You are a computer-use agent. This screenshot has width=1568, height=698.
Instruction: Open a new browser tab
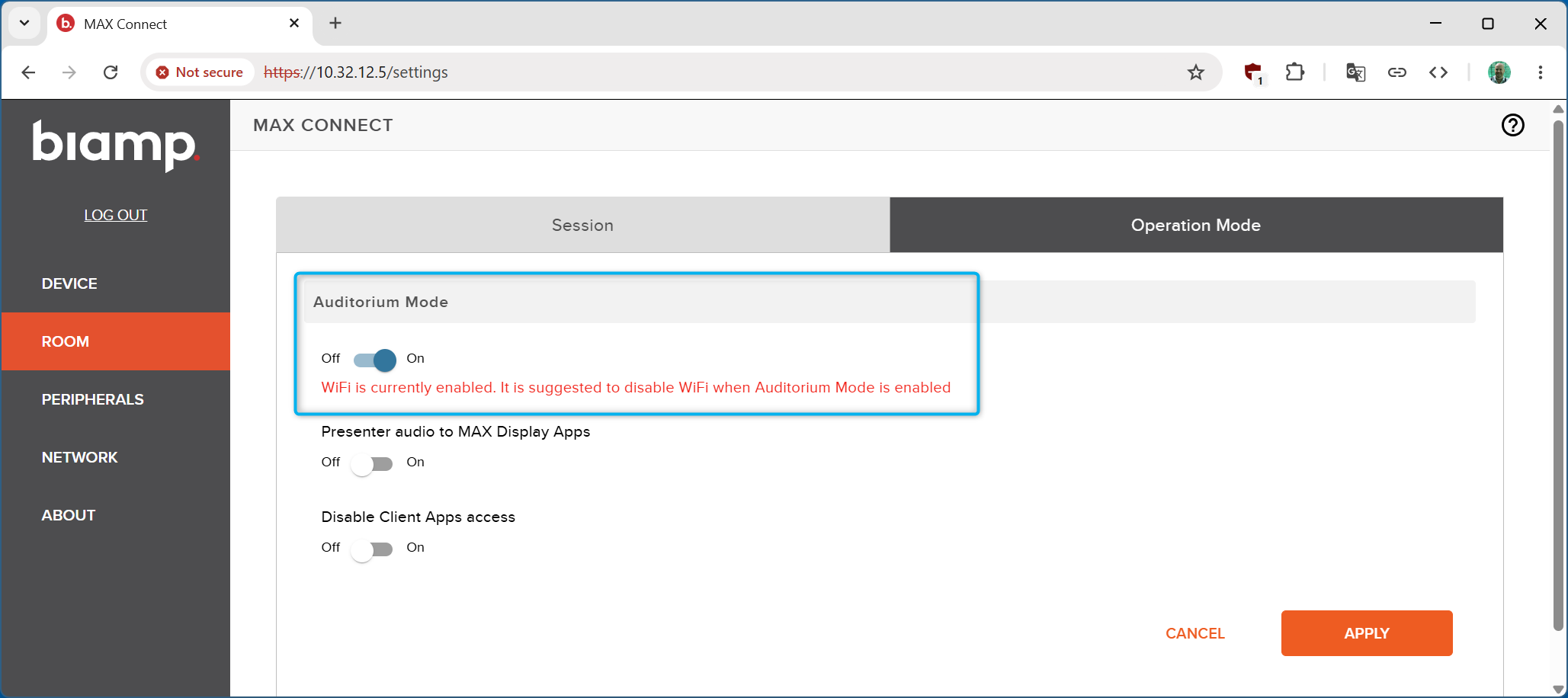tap(335, 24)
